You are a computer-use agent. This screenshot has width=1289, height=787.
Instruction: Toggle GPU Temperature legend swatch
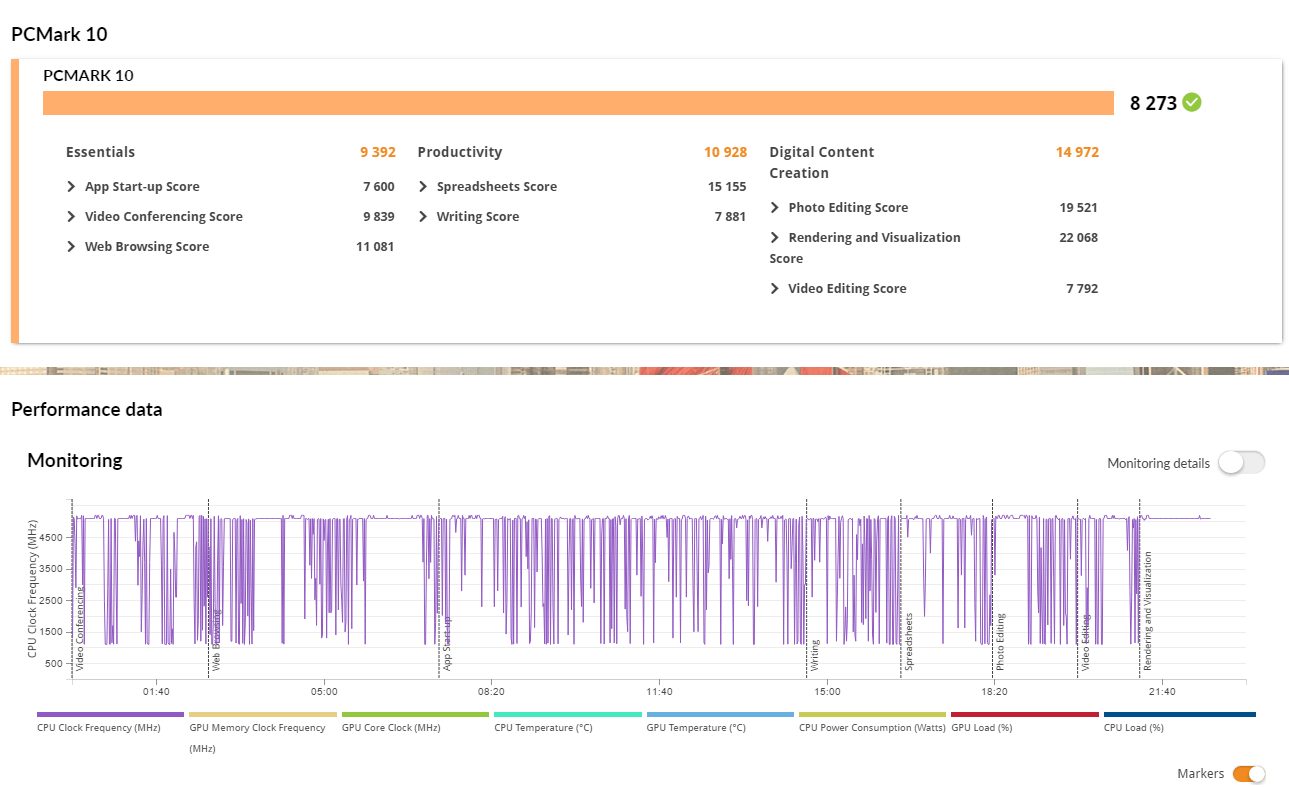(720, 715)
